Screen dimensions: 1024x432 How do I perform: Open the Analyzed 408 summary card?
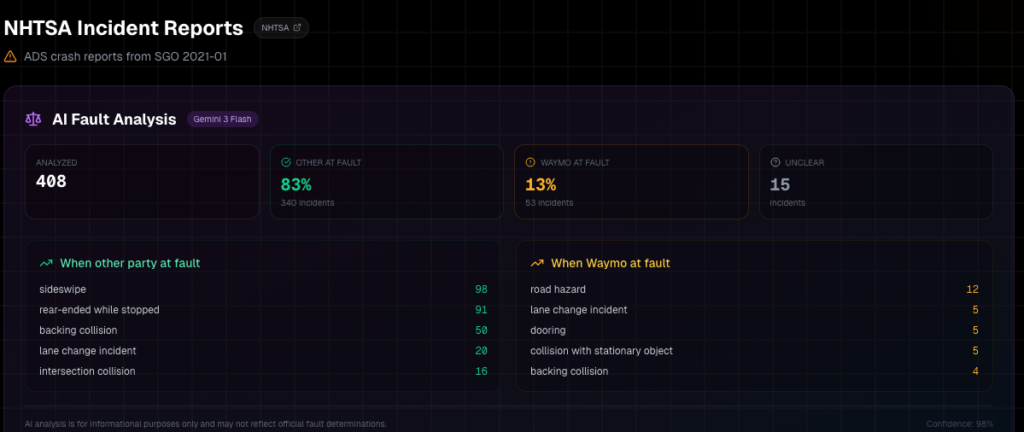click(142, 181)
